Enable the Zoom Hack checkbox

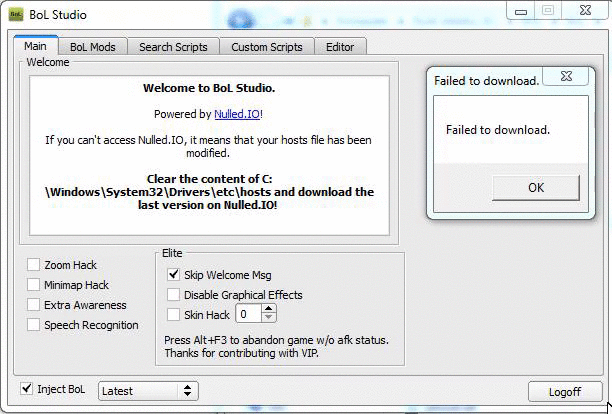click(34, 265)
